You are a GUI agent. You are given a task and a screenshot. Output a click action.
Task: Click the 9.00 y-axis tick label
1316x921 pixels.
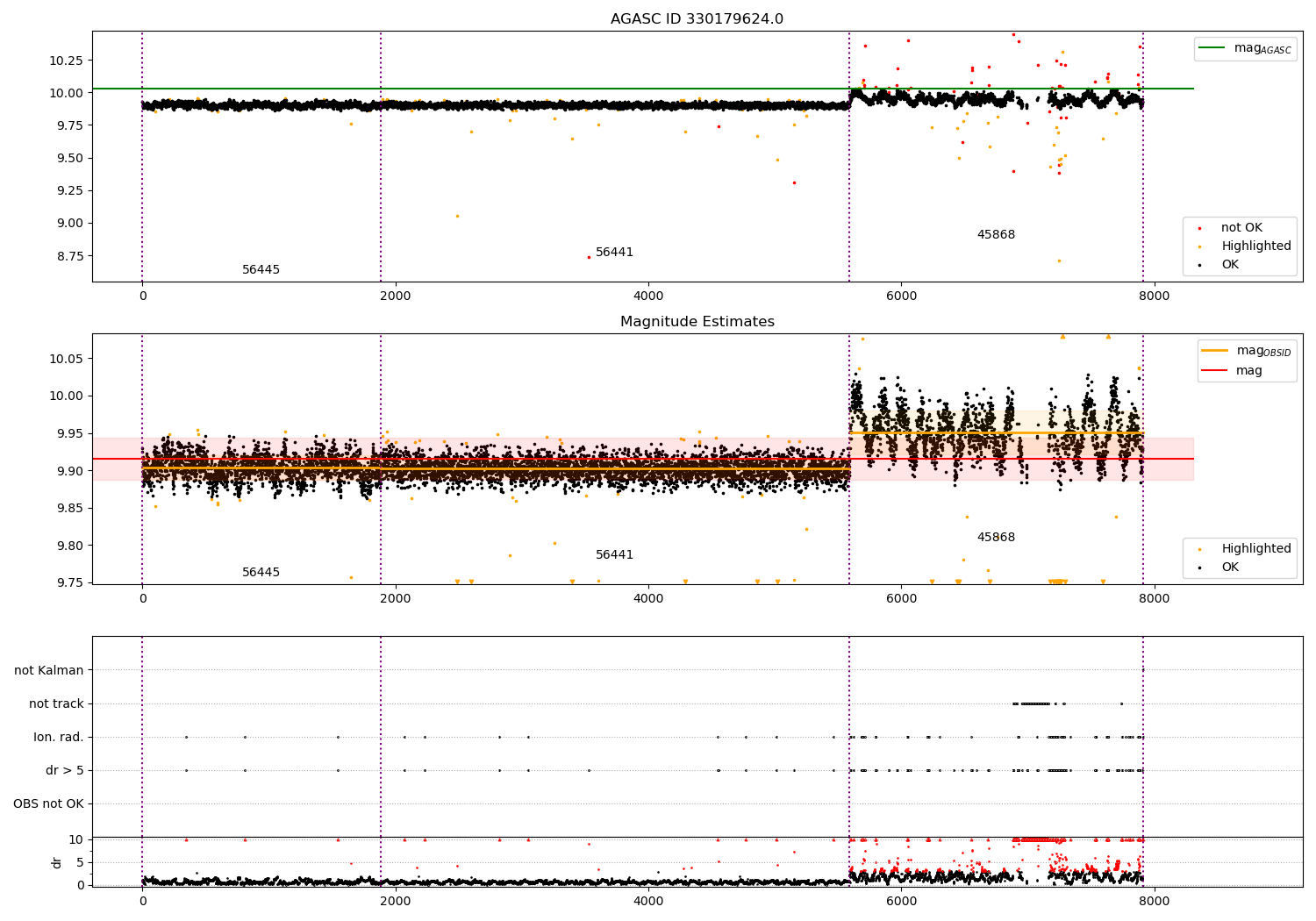[x=70, y=223]
